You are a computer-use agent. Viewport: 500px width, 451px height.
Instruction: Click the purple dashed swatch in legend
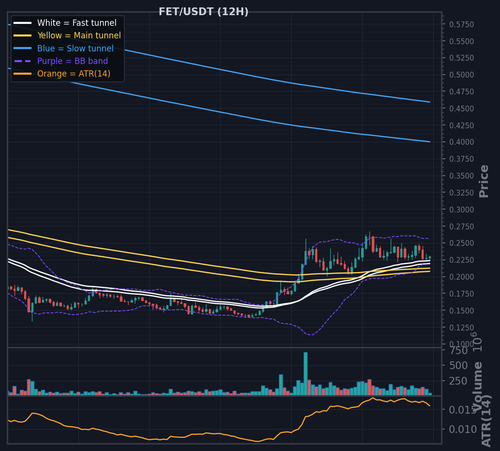click(22, 61)
